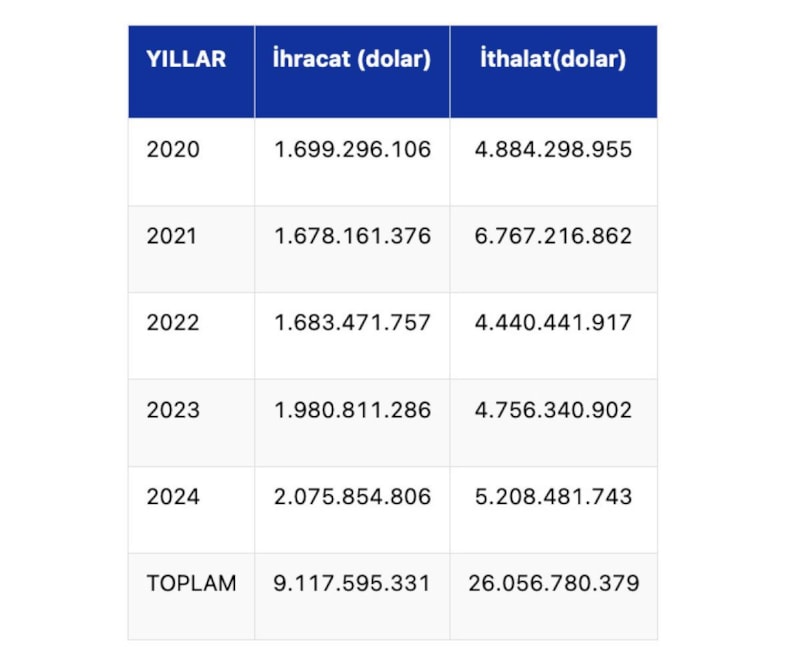Select the 2020 year cell

click(173, 150)
